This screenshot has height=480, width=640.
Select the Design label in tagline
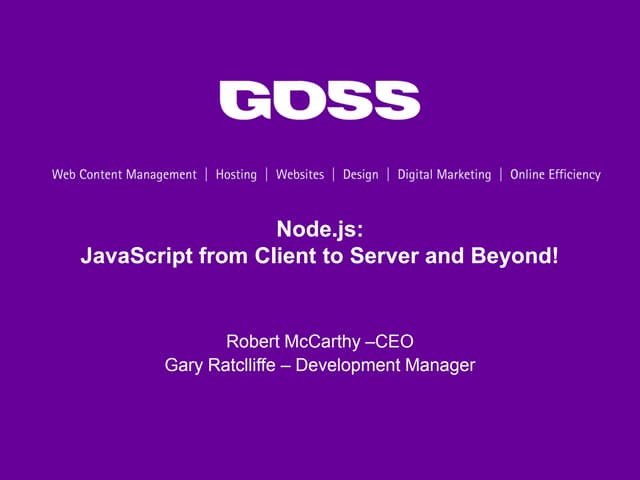point(360,174)
